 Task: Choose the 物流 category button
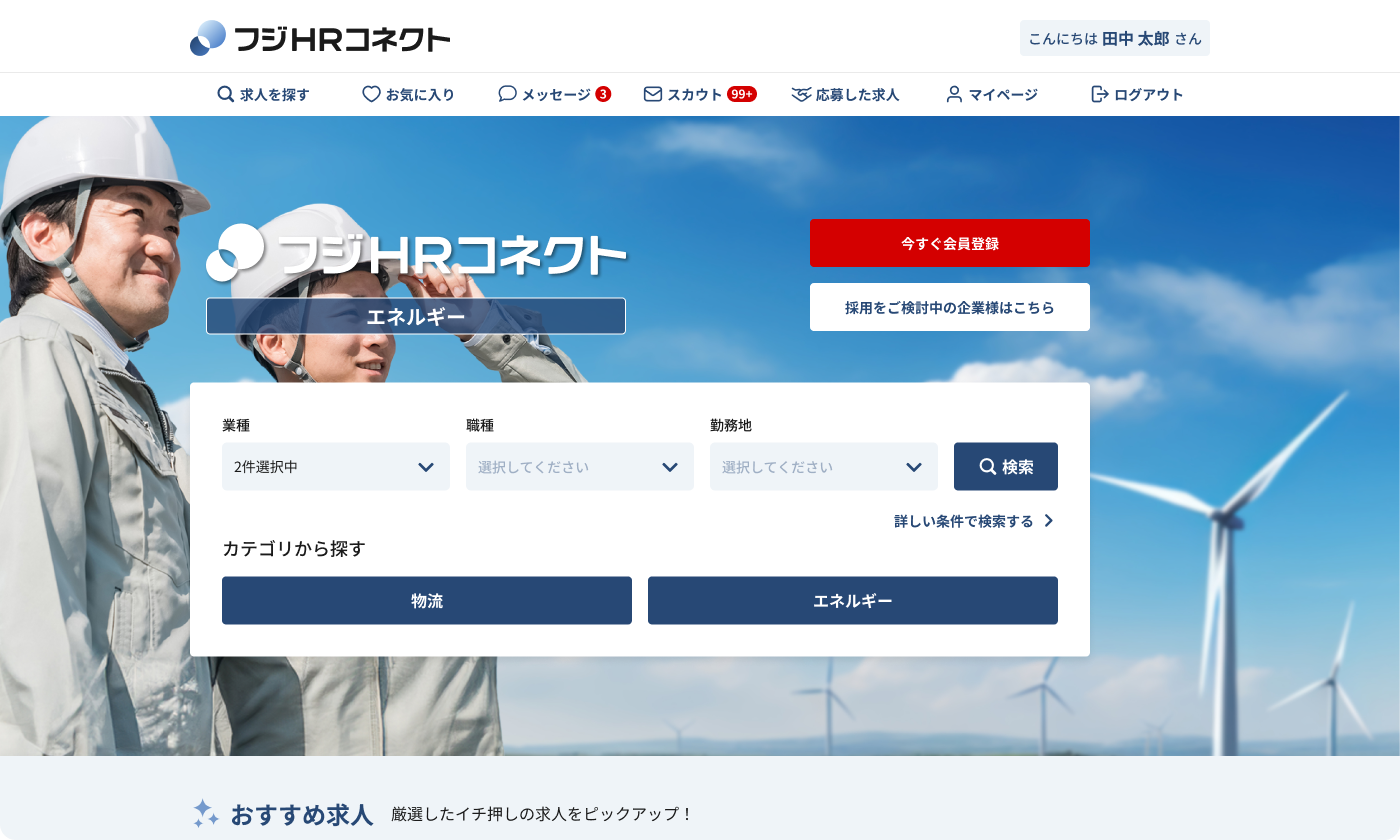[x=427, y=600]
